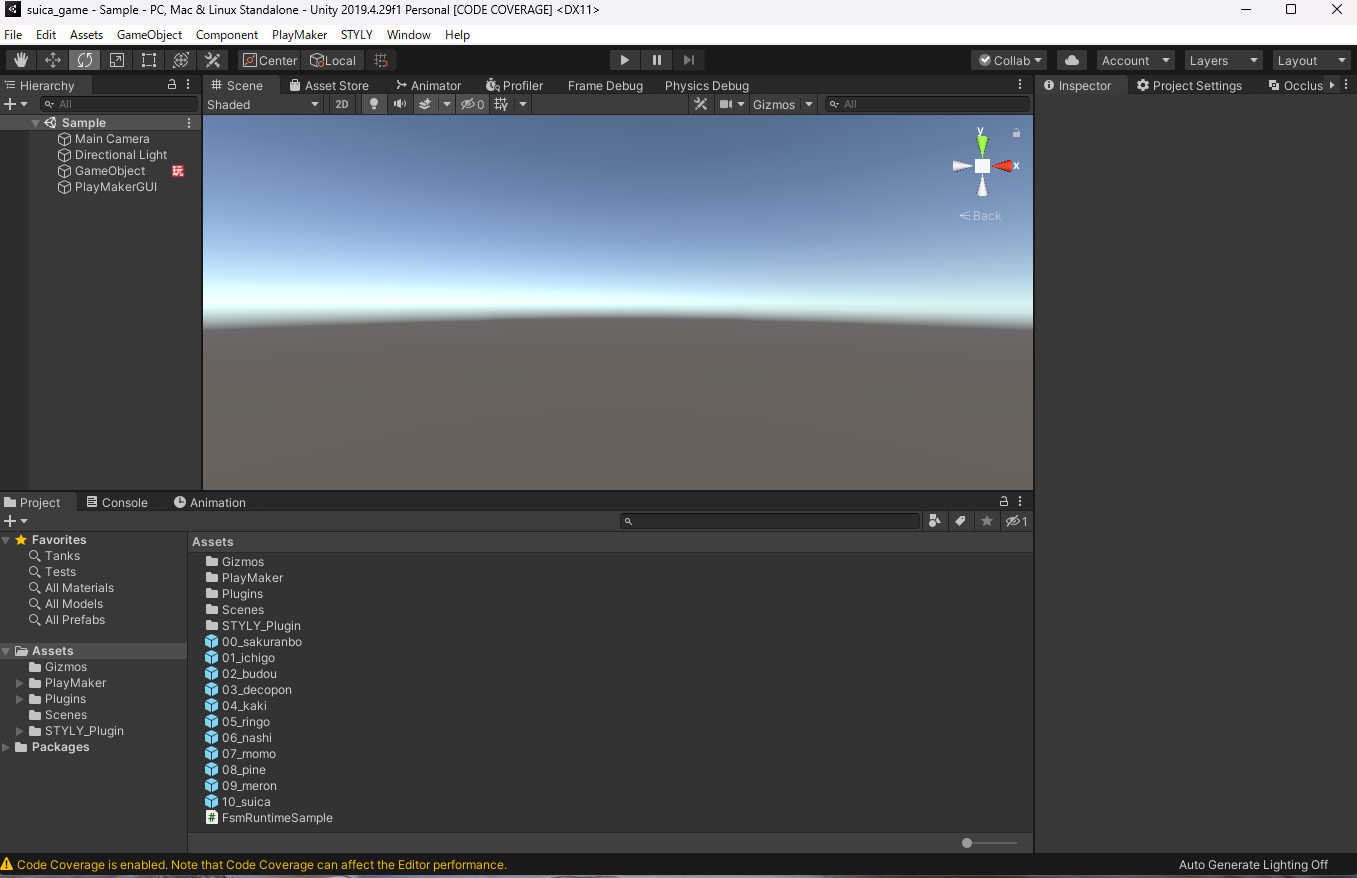Expand the PlayMaker folder in Project tree

20,683
